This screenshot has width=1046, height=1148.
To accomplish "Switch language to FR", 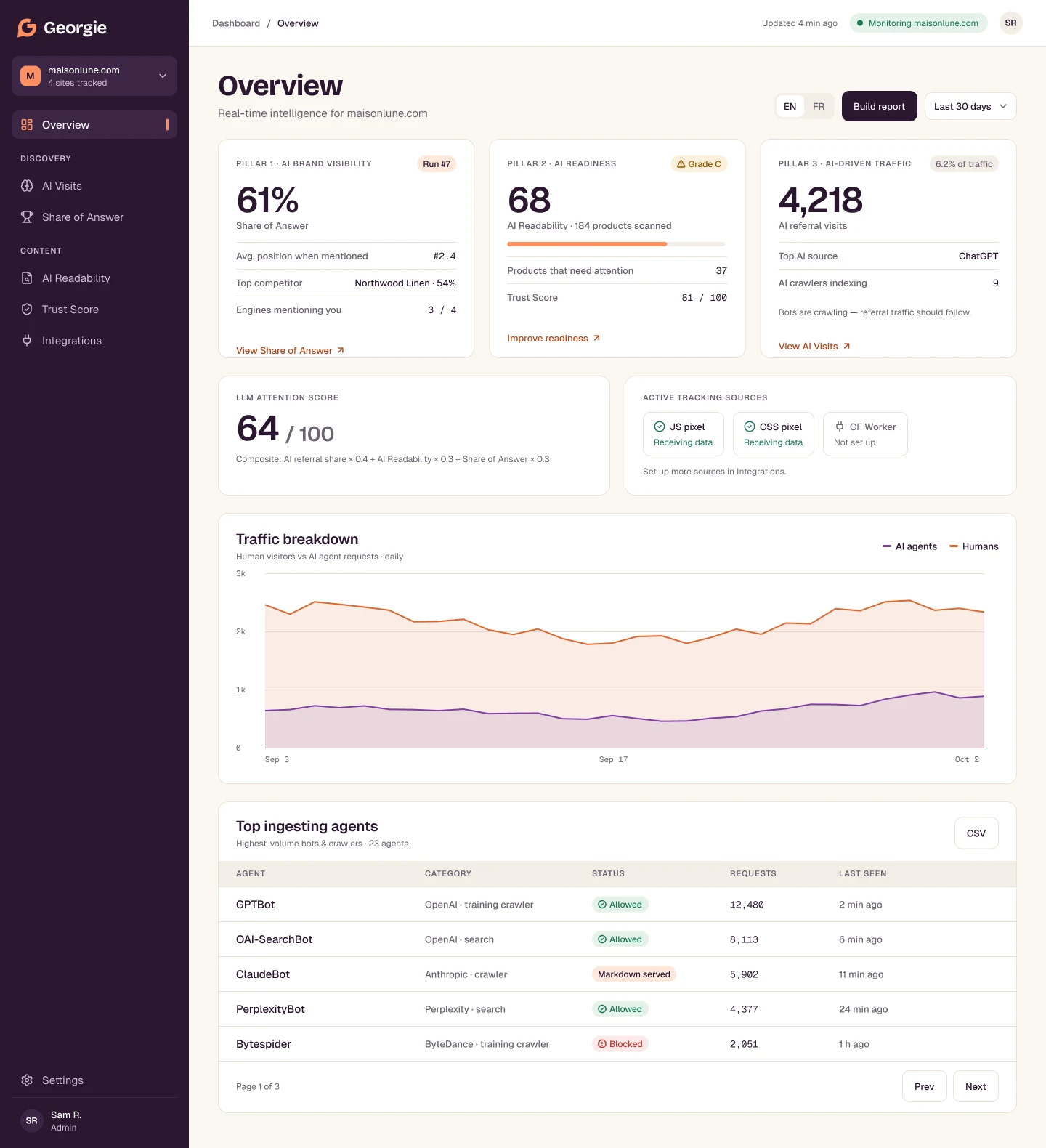I will click(819, 107).
